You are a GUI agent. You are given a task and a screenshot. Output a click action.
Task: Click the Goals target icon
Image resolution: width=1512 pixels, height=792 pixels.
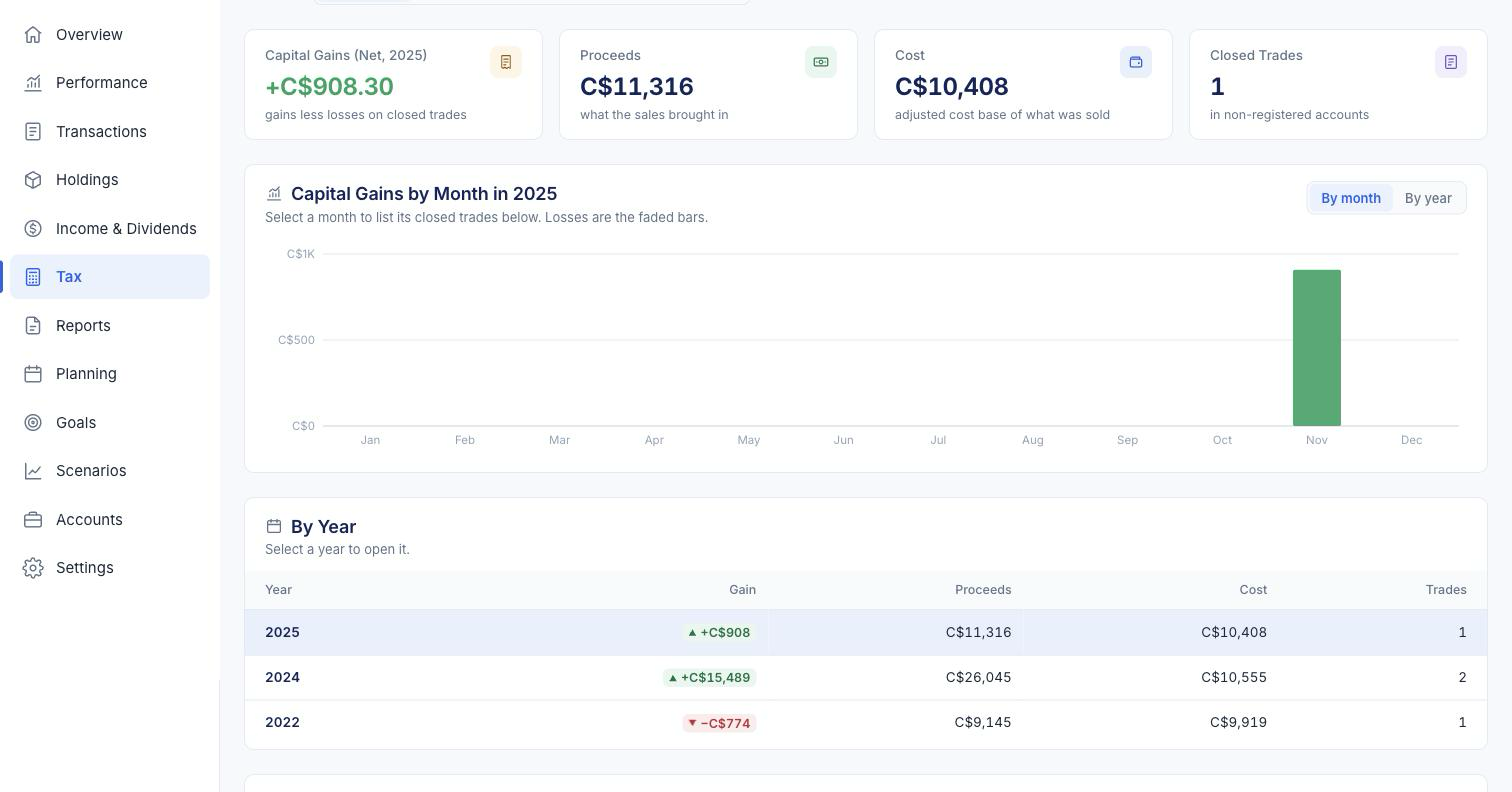point(33,423)
